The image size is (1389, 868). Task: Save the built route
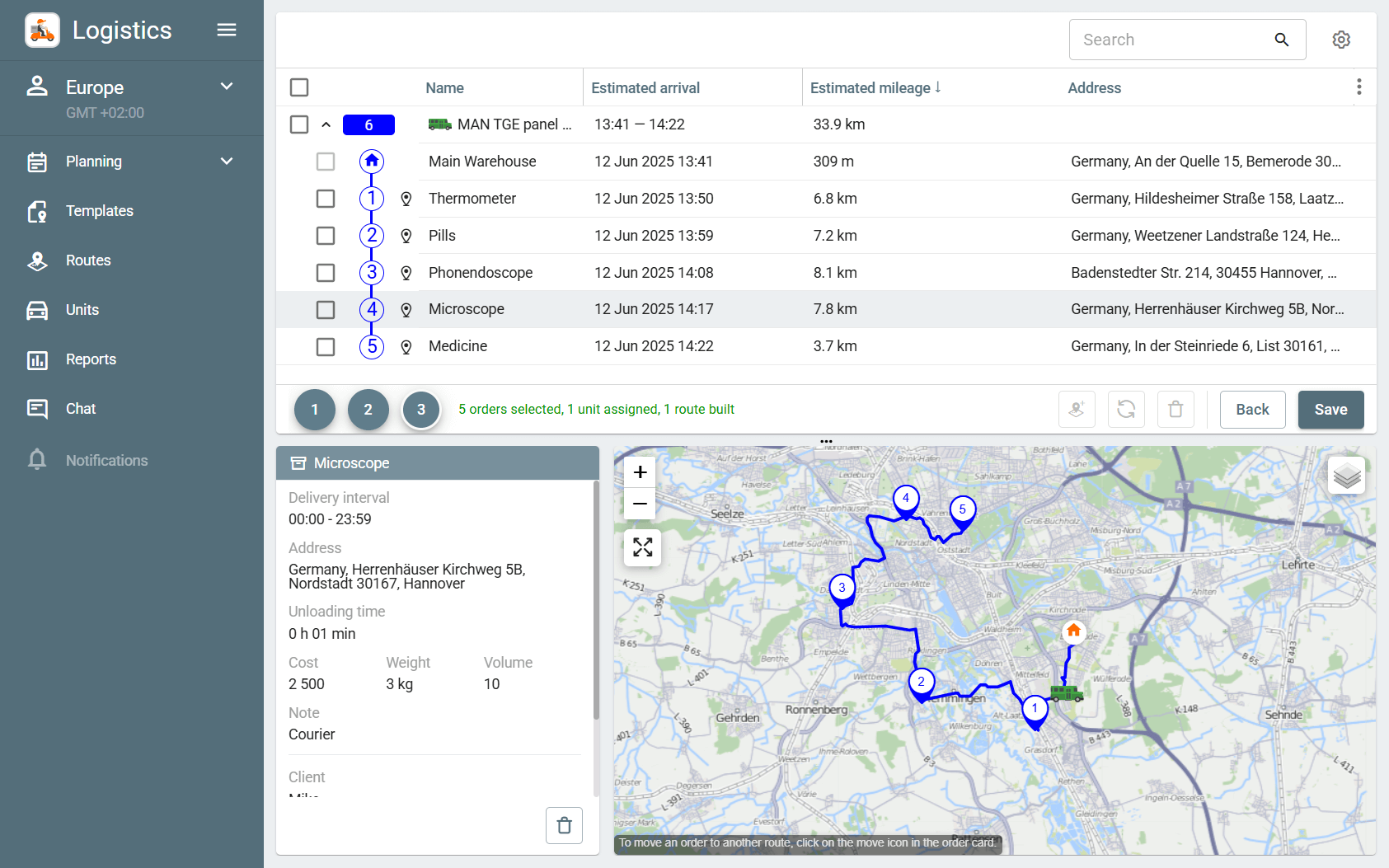(x=1330, y=409)
